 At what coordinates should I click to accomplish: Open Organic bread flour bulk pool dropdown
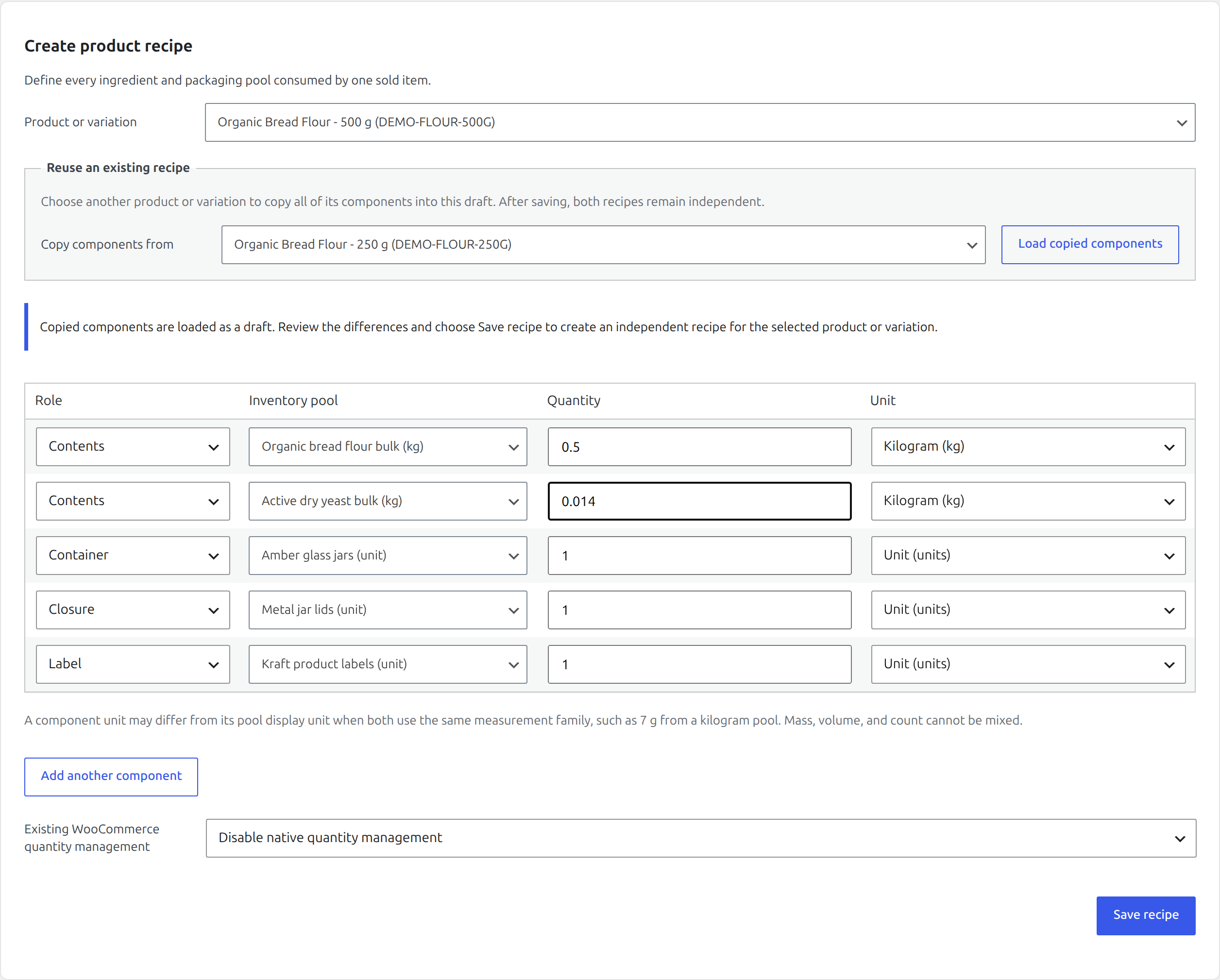click(388, 446)
